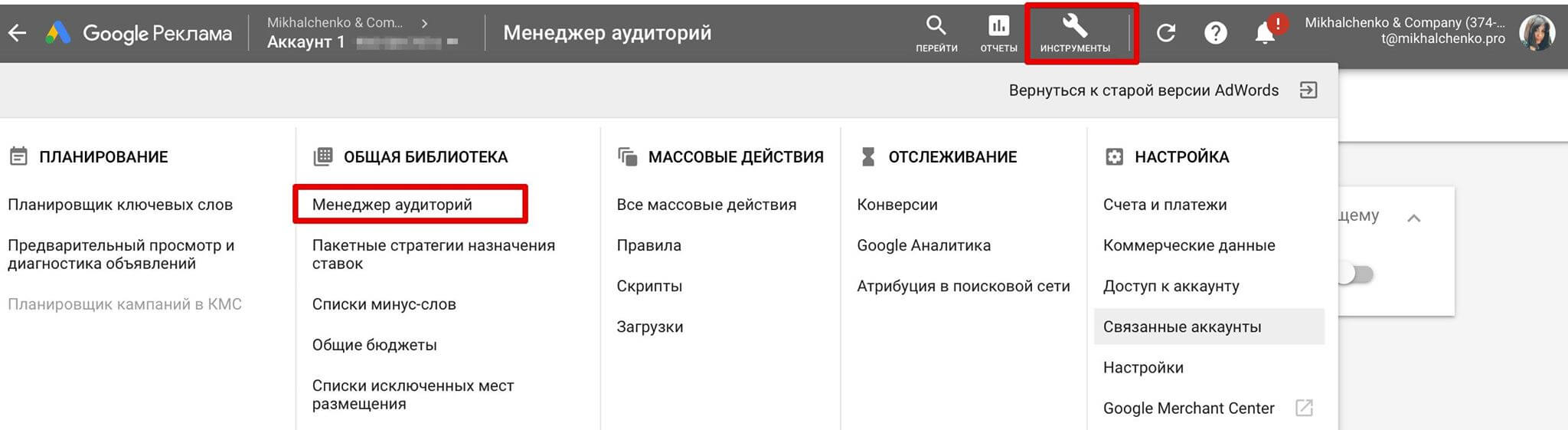1568x430 pixels.
Task: Click the back arrow icon
Action: (17, 33)
